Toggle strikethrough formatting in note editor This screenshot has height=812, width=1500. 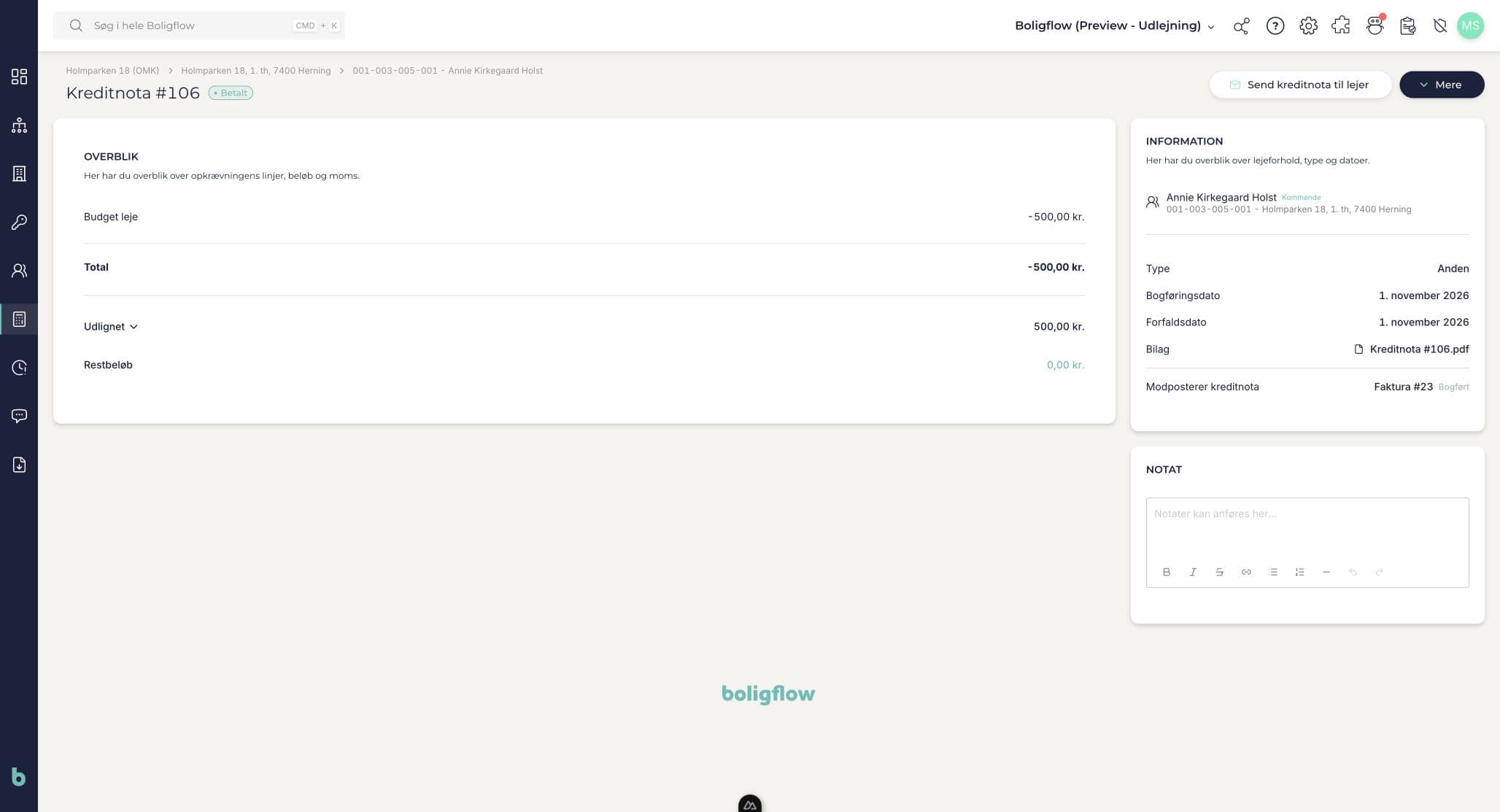[x=1219, y=572]
